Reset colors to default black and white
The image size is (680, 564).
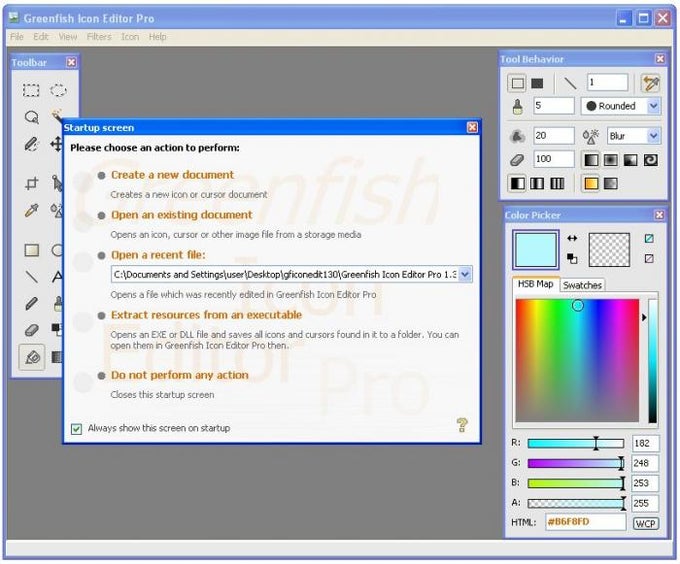click(572, 258)
